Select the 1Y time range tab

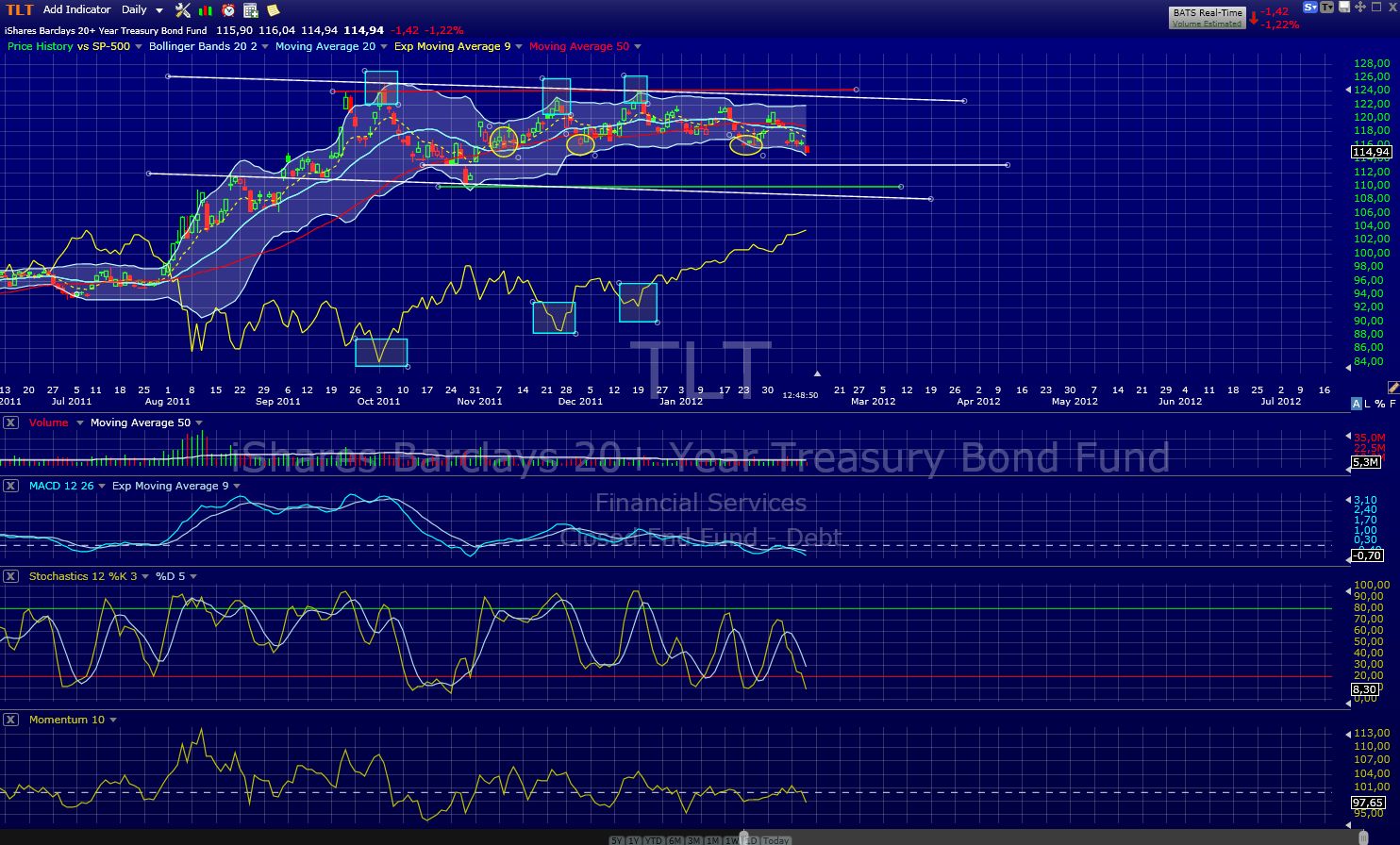point(634,840)
